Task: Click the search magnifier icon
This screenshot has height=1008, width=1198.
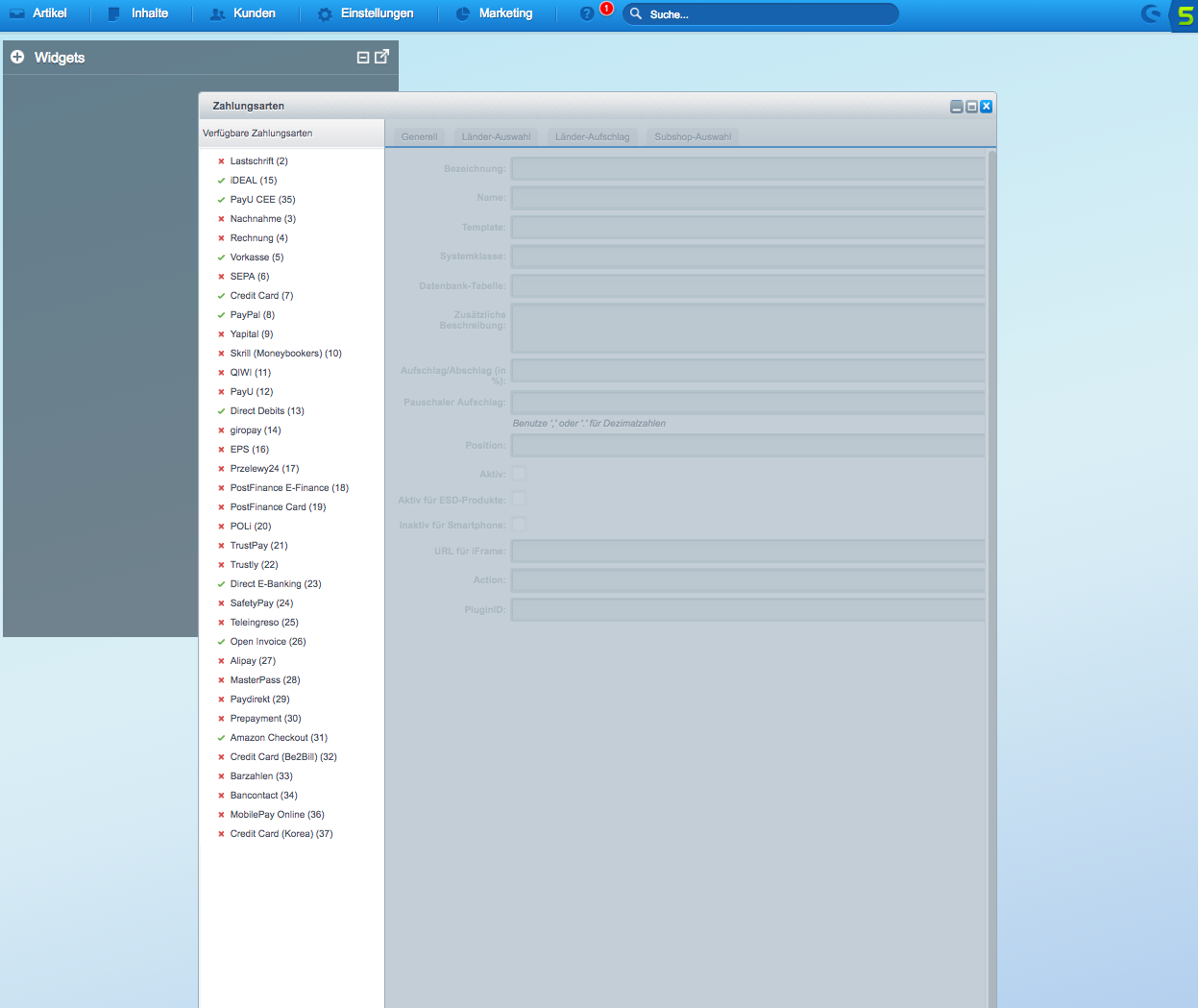Action: point(636,14)
